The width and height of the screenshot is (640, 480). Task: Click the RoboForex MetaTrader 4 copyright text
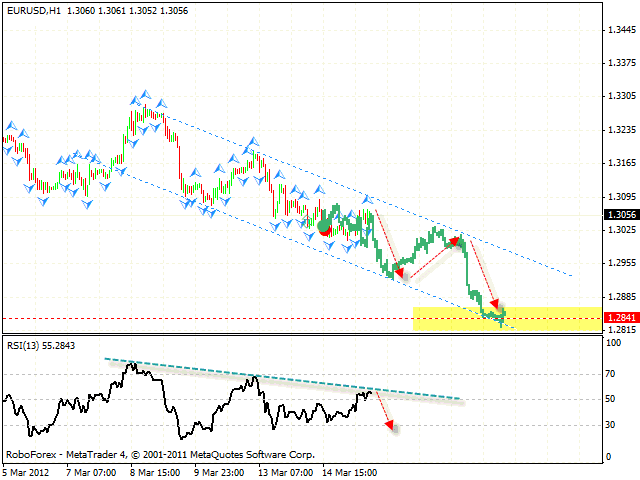(160, 453)
